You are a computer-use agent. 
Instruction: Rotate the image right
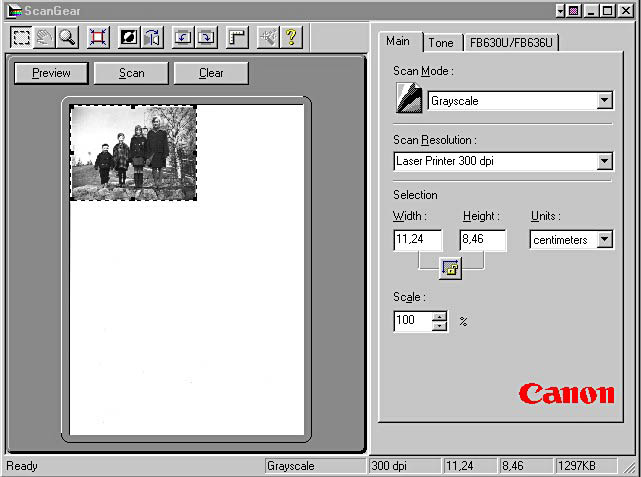click(206, 37)
